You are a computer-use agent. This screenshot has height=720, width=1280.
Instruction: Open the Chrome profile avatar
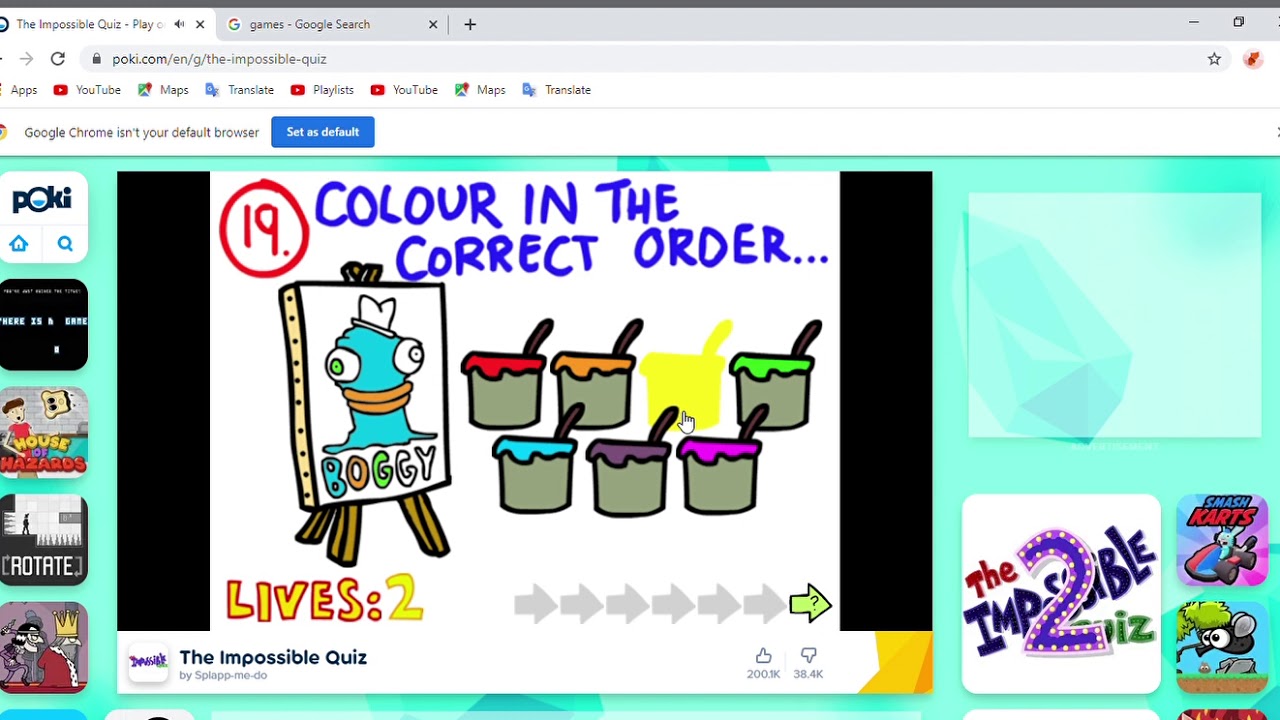tap(1253, 59)
